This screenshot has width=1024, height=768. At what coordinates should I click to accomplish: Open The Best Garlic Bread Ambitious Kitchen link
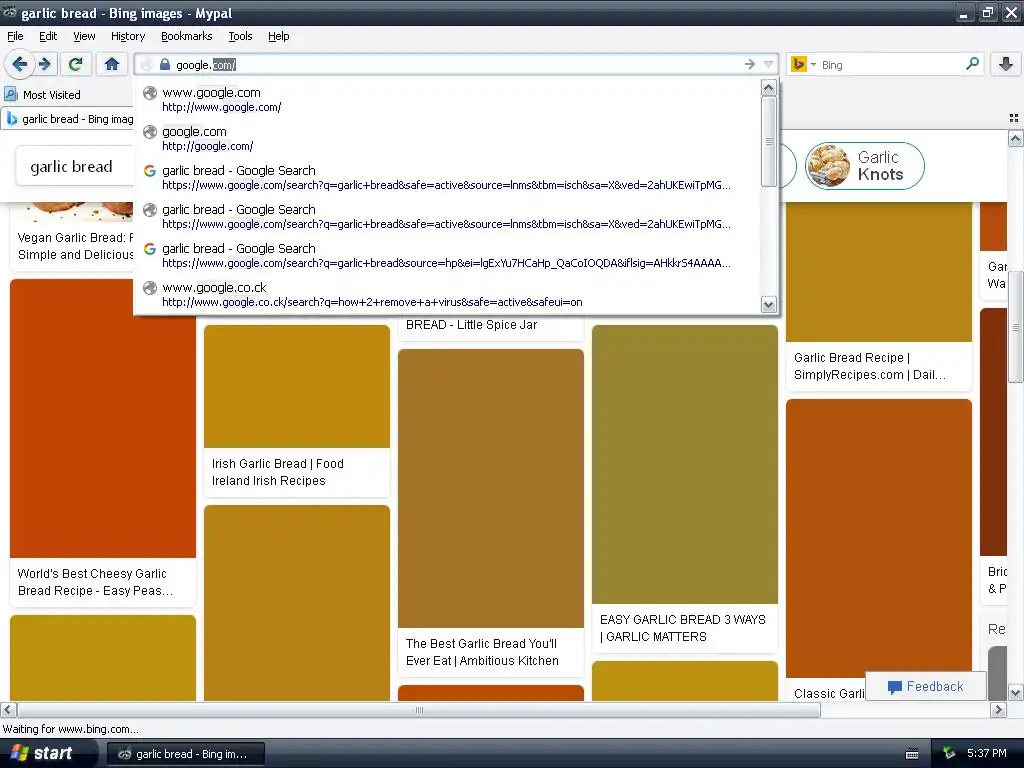(482, 652)
